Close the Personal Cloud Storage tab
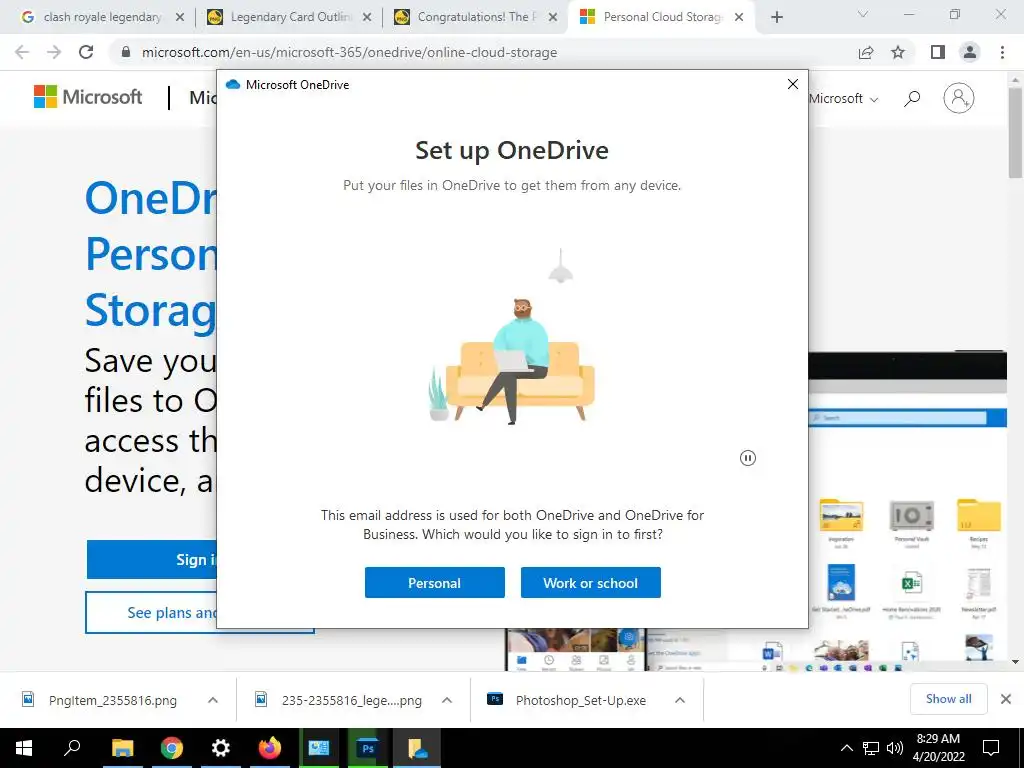Screen dimensions: 1024x768 coord(739,17)
